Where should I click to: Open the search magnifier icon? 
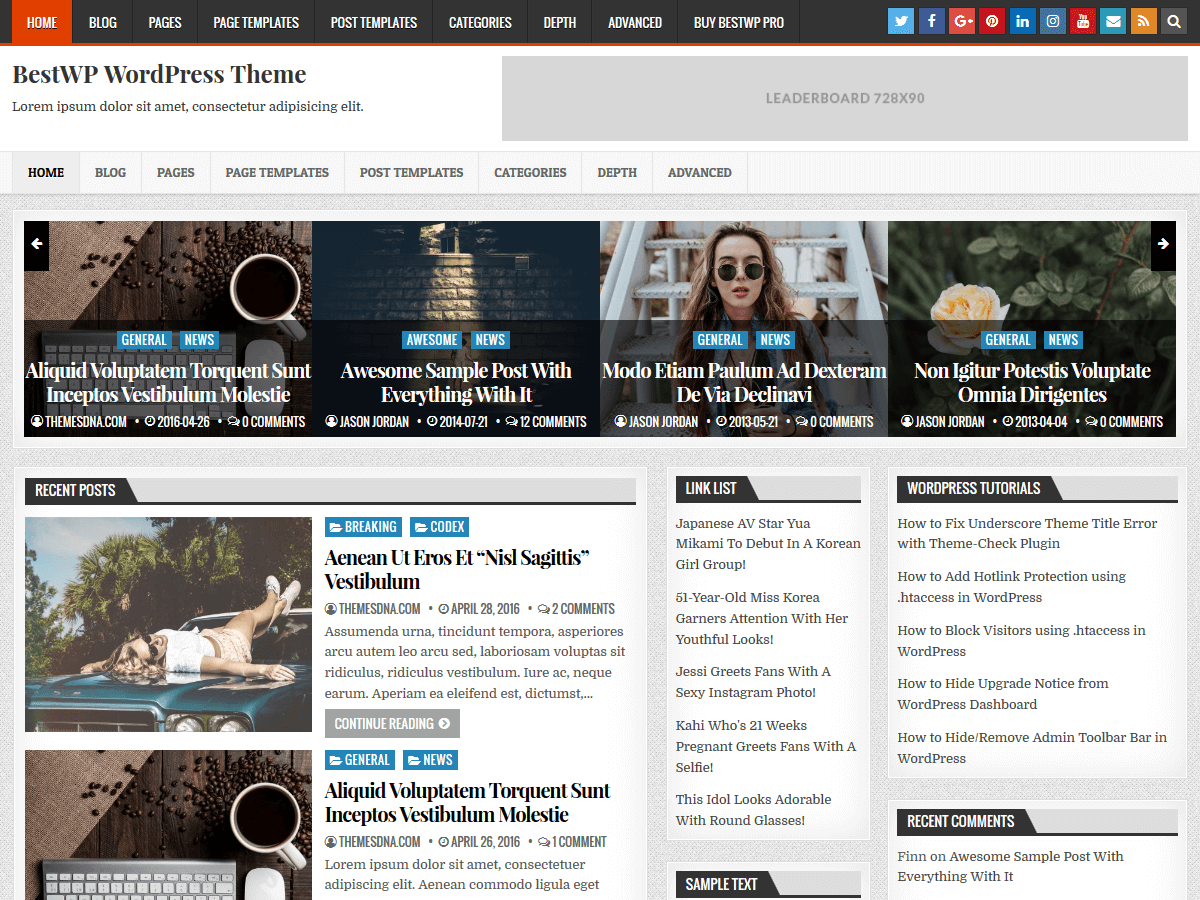tap(1172, 20)
